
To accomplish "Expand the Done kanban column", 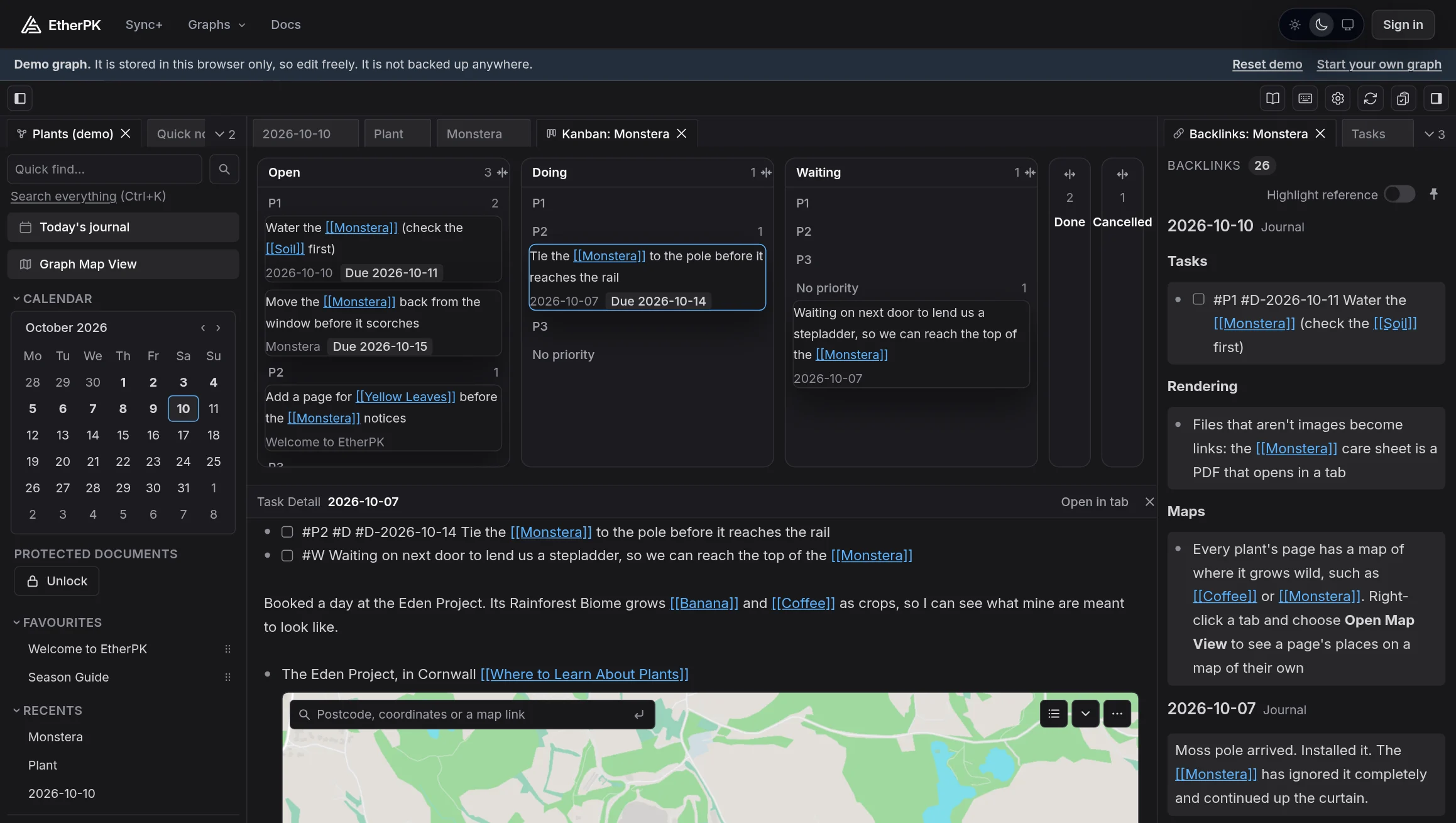I will tap(1070, 174).
